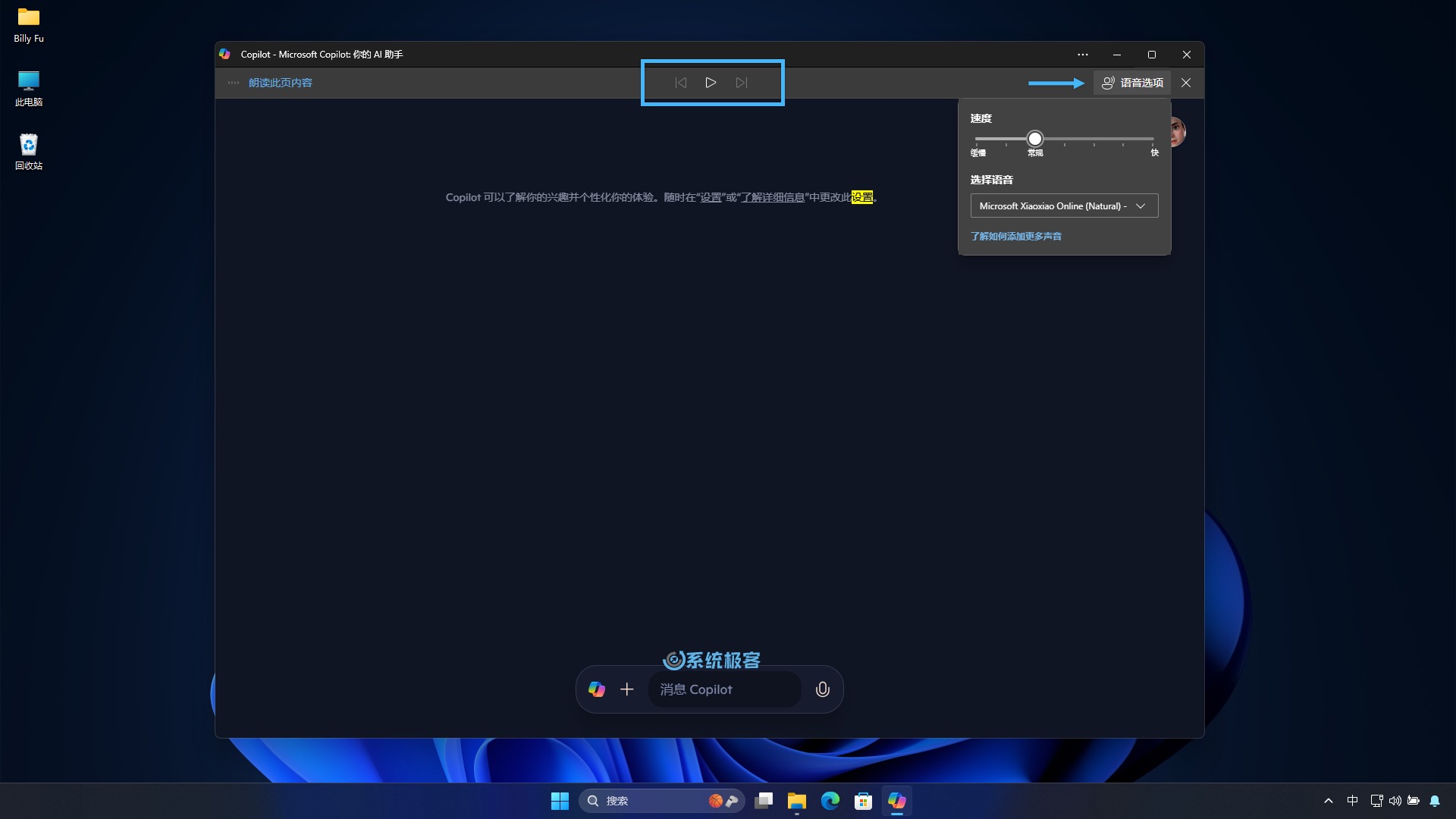1456x819 pixels.
Task: Play the read aloud narration
Action: pos(711,83)
